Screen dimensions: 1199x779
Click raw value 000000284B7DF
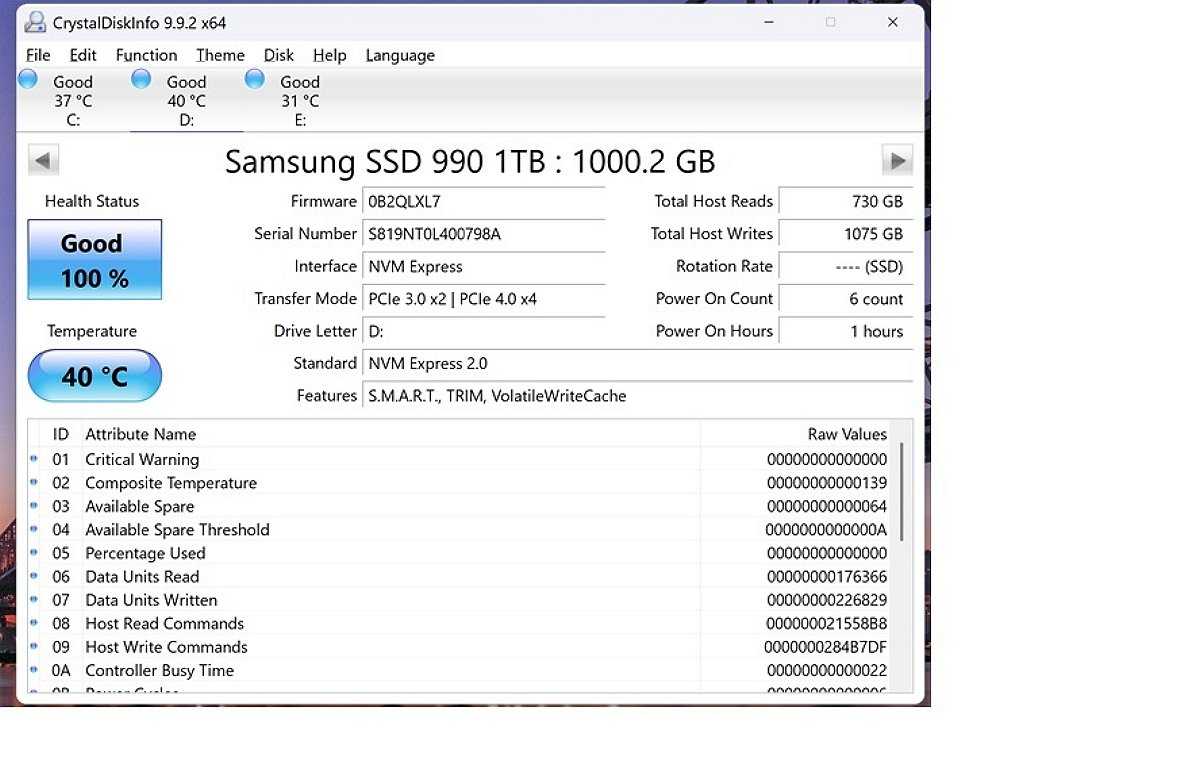pyautogui.click(x=826, y=648)
